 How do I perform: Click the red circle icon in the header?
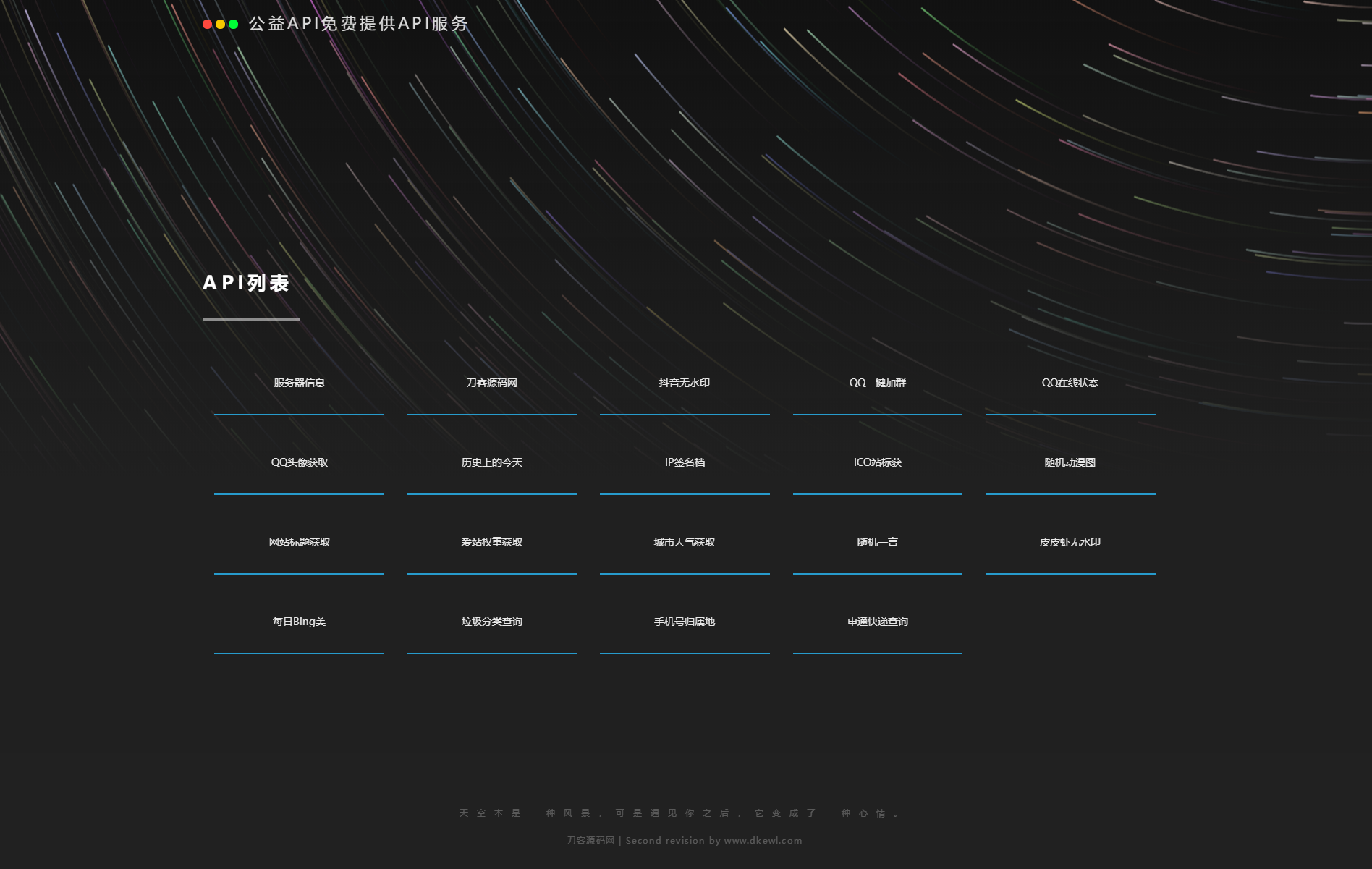pos(206,24)
